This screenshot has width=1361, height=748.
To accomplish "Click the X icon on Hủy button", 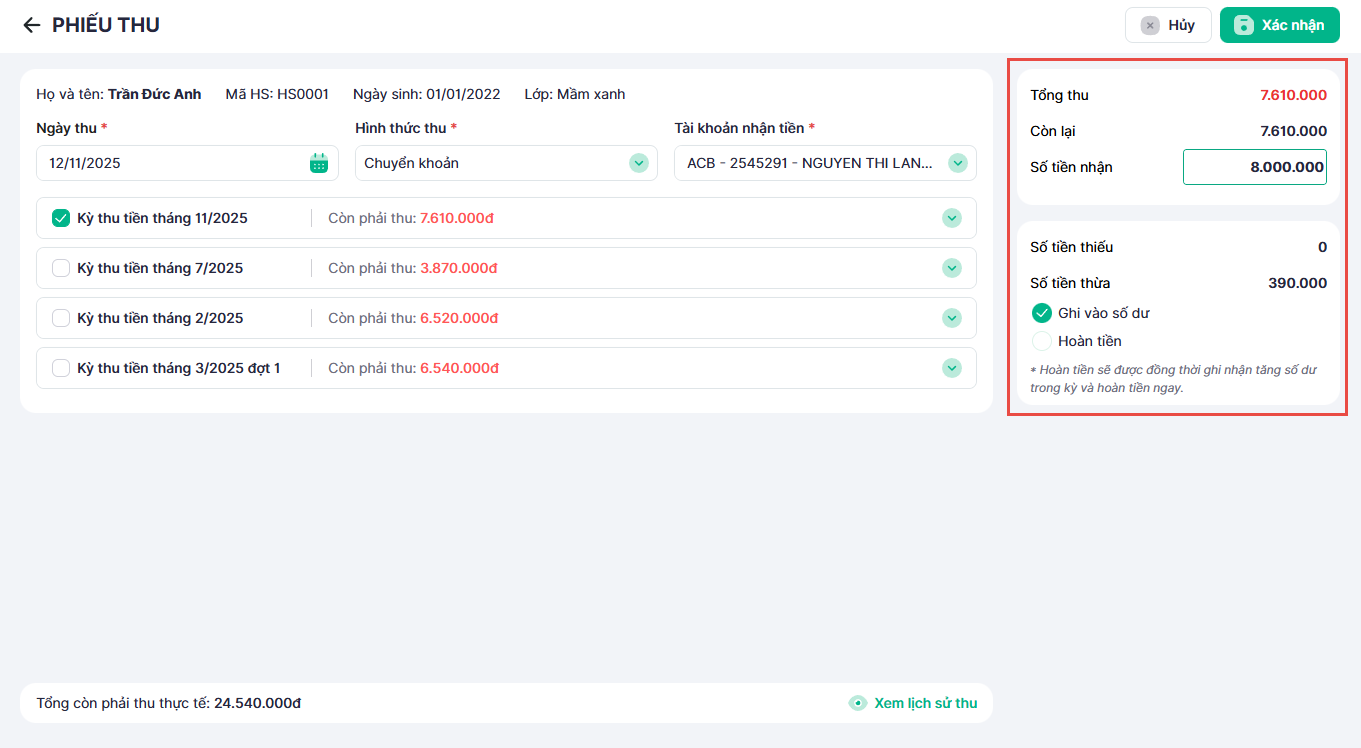I will tap(1150, 25).
